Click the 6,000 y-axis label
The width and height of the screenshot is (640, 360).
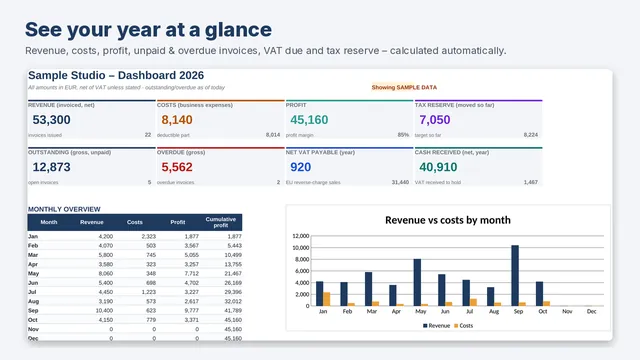(x=302, y=271)
